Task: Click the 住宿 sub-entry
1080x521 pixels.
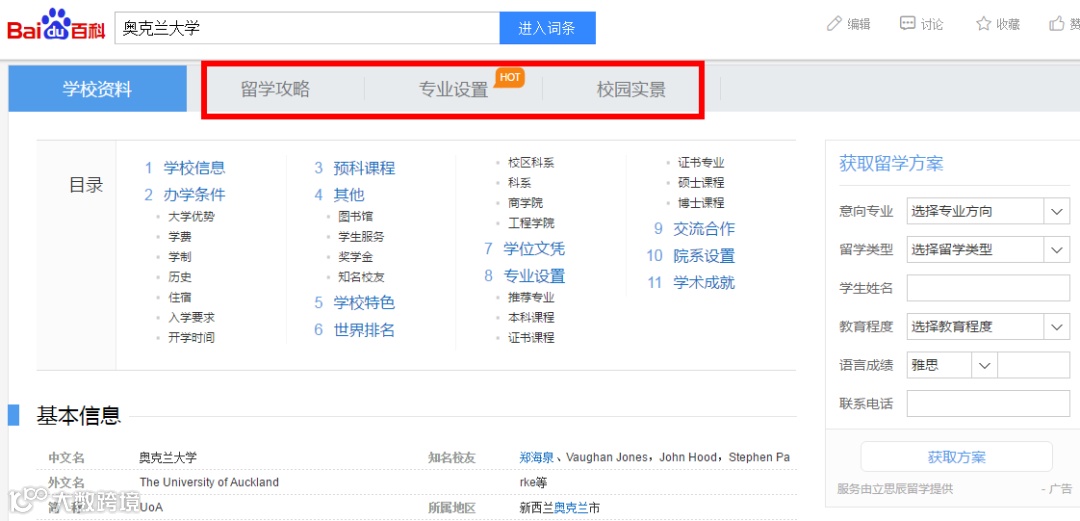Action: pyautogui.click(x=180, y=297)
